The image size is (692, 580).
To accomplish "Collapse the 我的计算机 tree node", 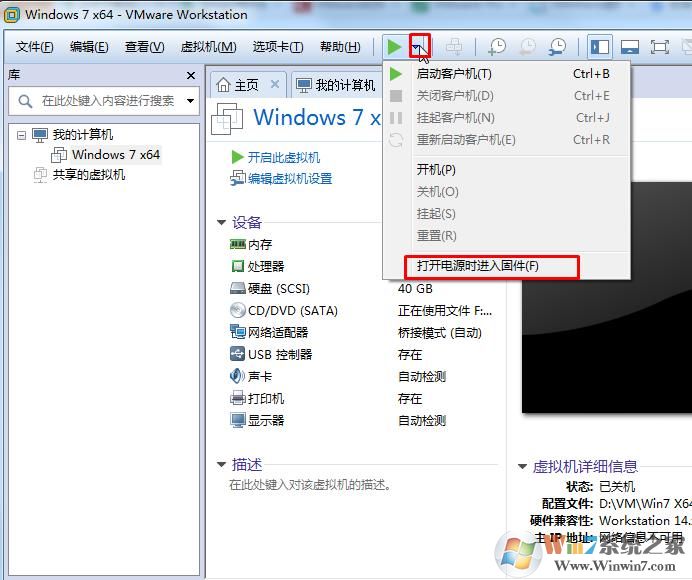I will coord(21,135).
